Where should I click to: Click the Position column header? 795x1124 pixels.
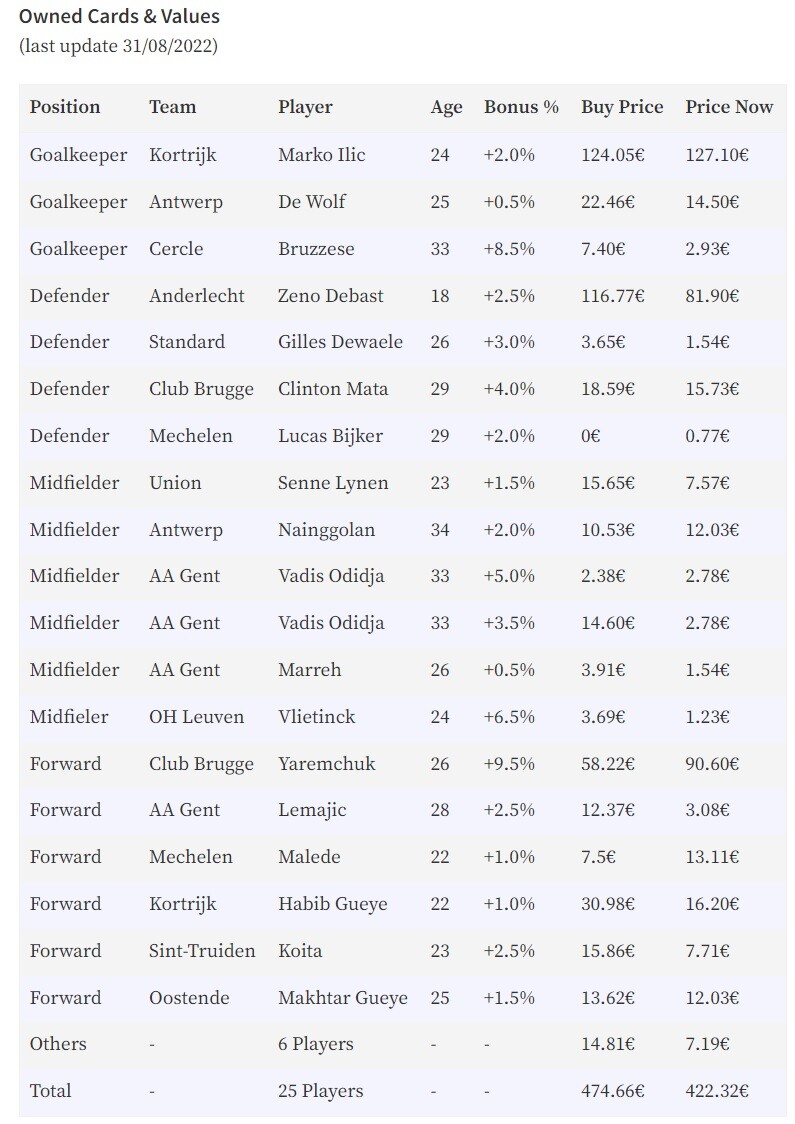[x=65, y=107]
